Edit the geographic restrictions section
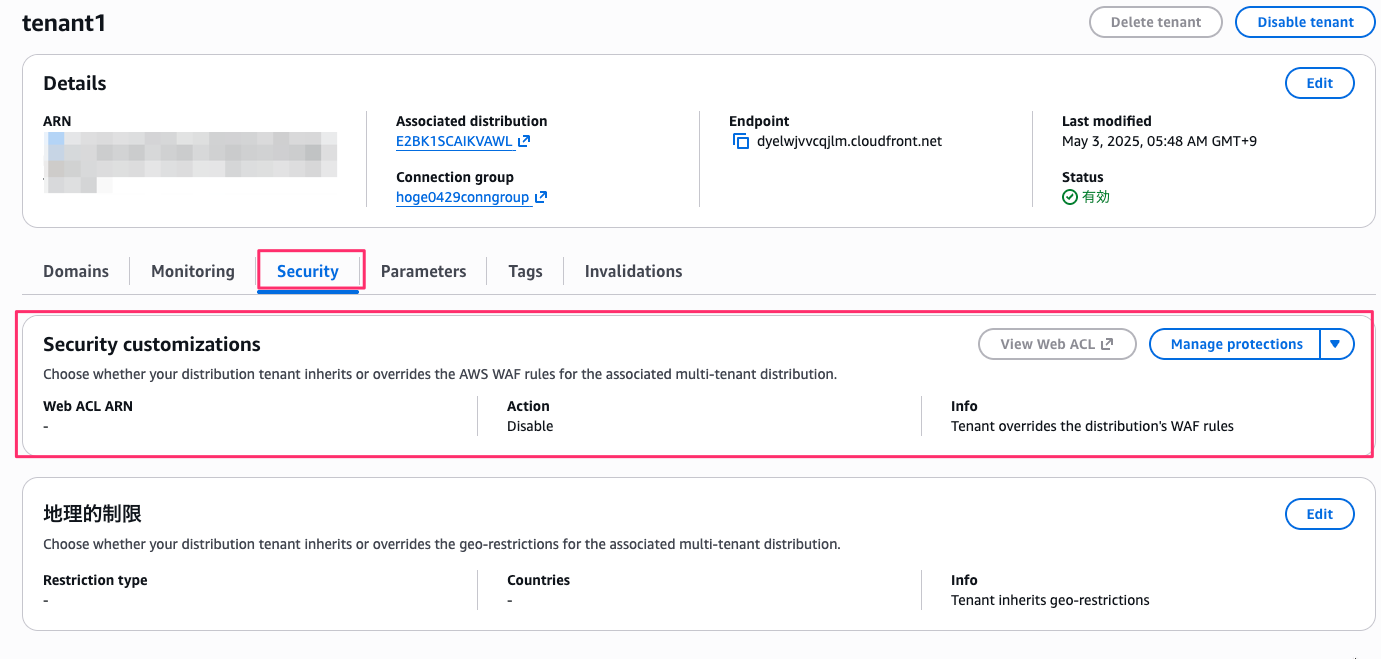This screenshot has height=659, width=1381. coord(1319,514)
